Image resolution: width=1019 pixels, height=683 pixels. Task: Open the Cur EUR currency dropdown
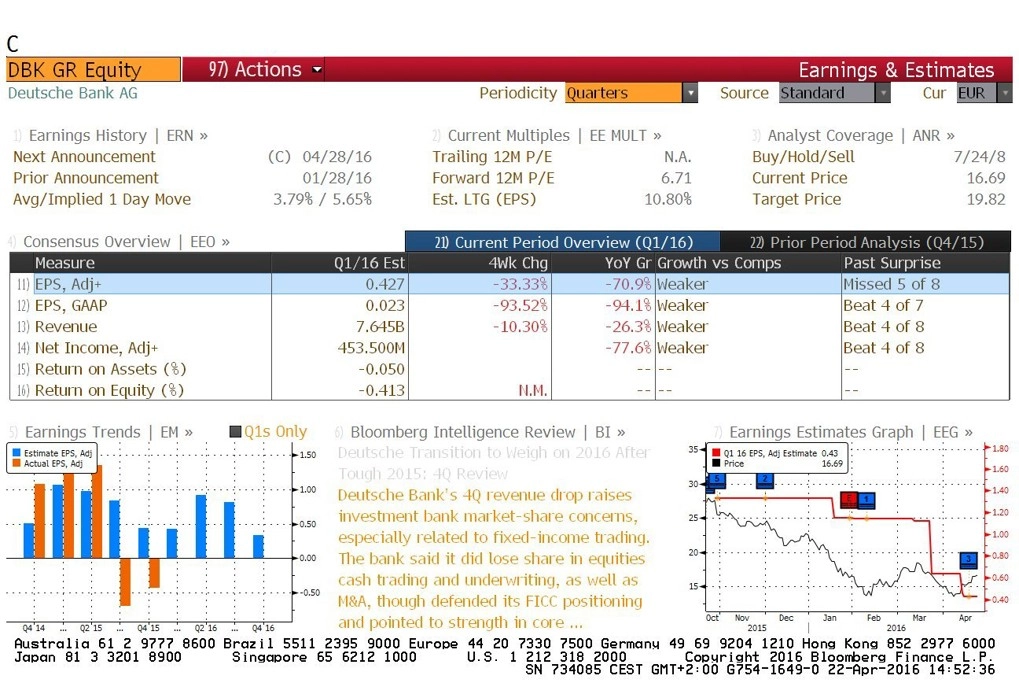984,93
